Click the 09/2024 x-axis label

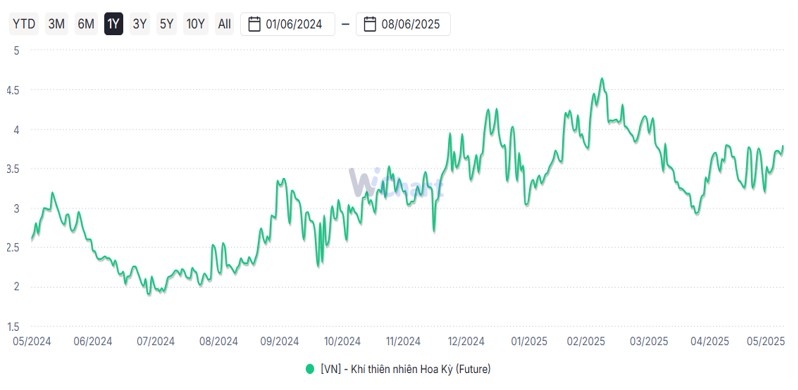[279, 341]
